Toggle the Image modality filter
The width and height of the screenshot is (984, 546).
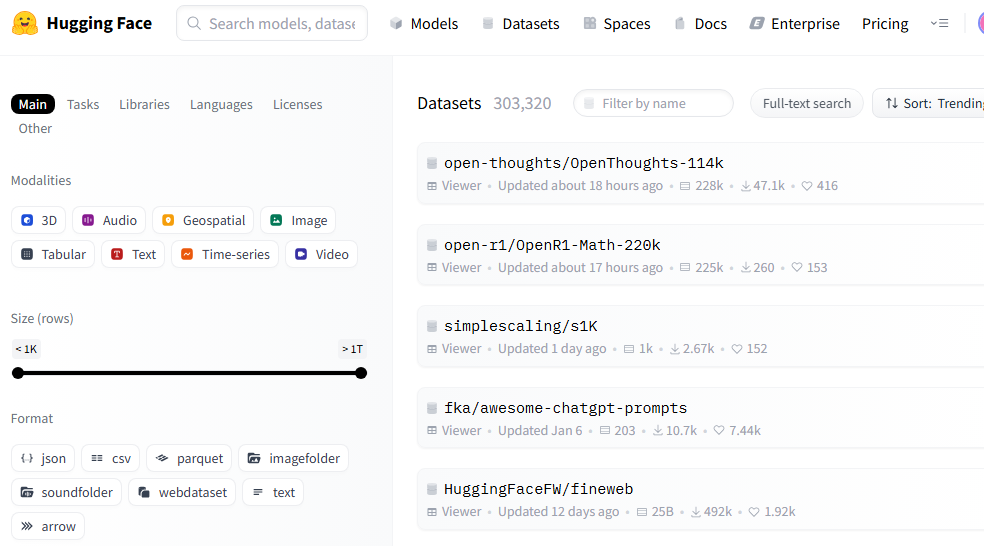(298, 220)
